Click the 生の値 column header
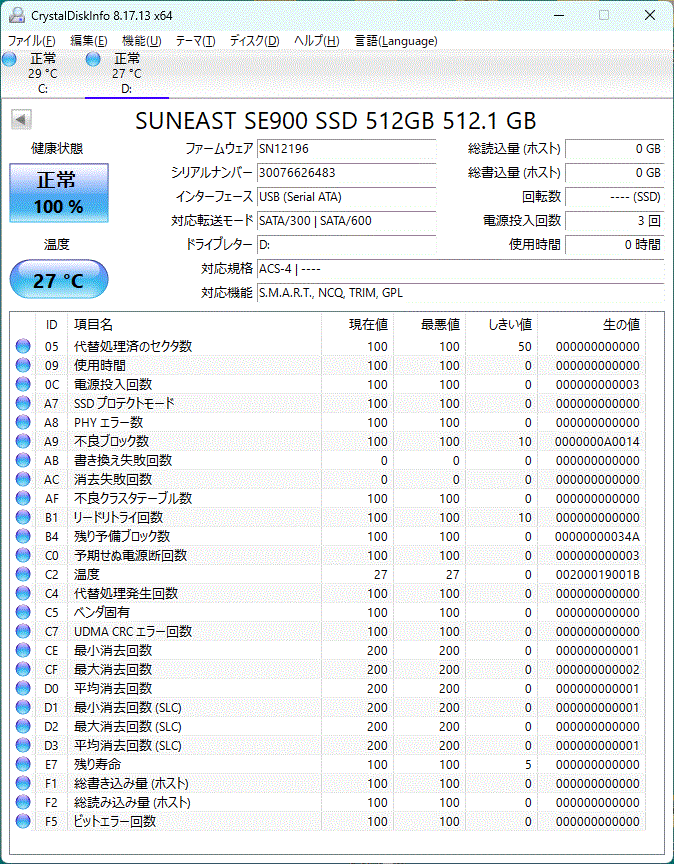The width and height of the screenshot is (674, 864). (620, 324)
